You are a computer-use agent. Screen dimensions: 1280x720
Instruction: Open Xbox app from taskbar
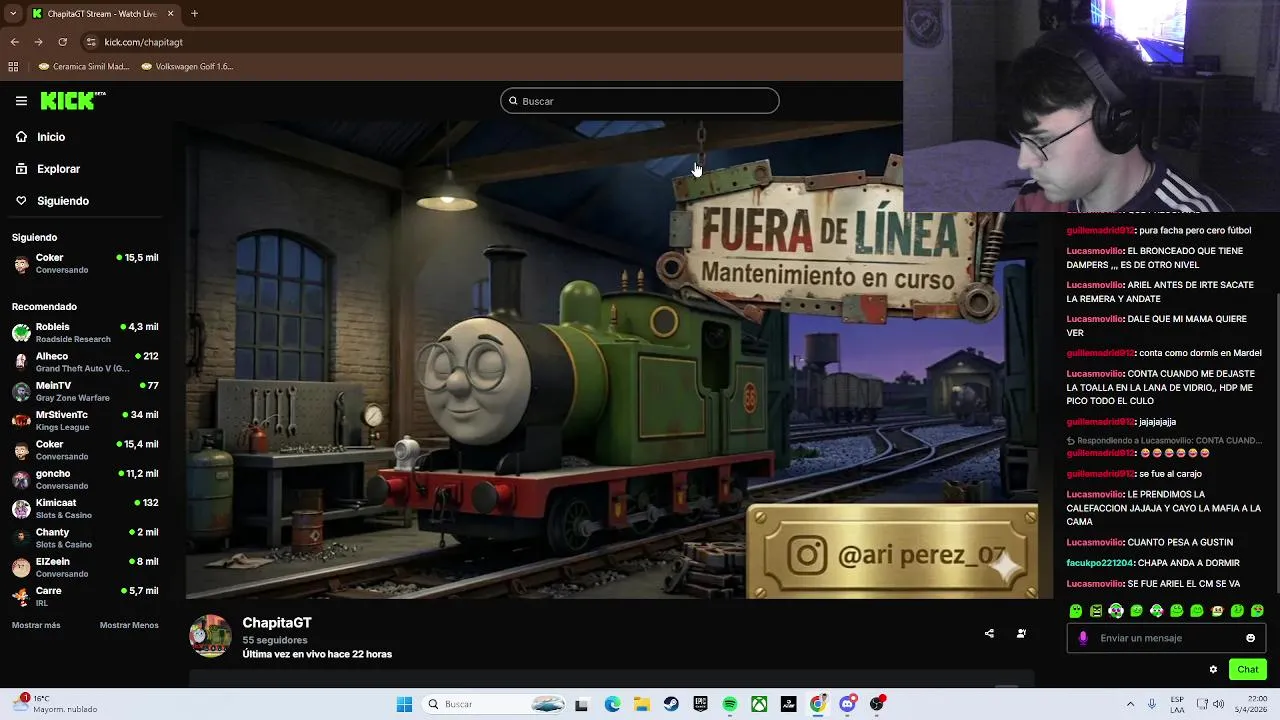[x=759, y=704]
